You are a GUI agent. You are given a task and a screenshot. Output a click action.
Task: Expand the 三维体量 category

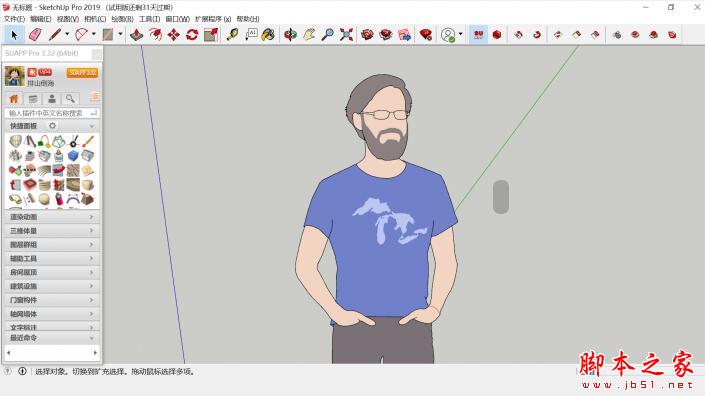(x=52, y=231)
